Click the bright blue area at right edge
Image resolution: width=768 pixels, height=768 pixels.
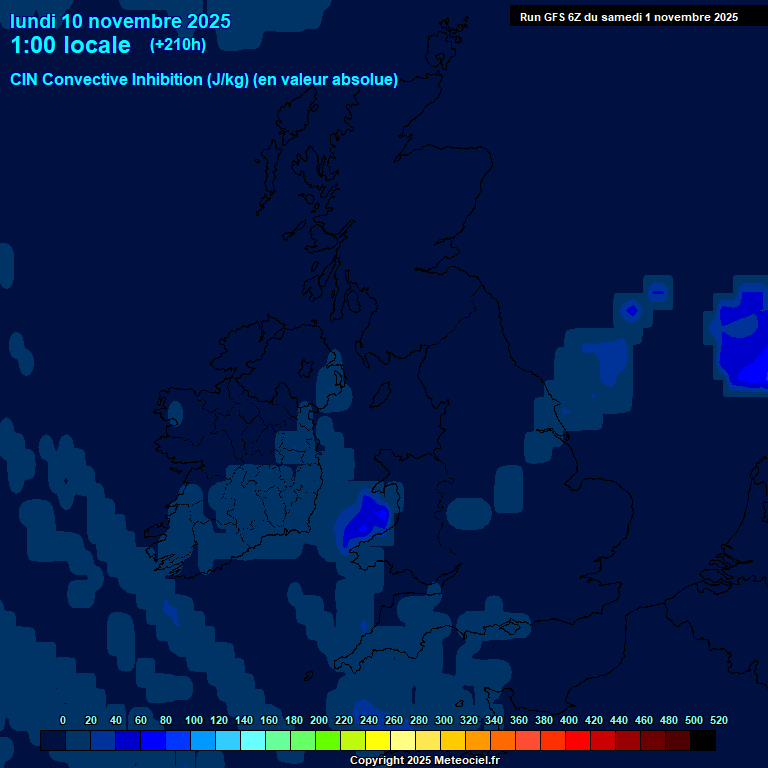point(745,345)
